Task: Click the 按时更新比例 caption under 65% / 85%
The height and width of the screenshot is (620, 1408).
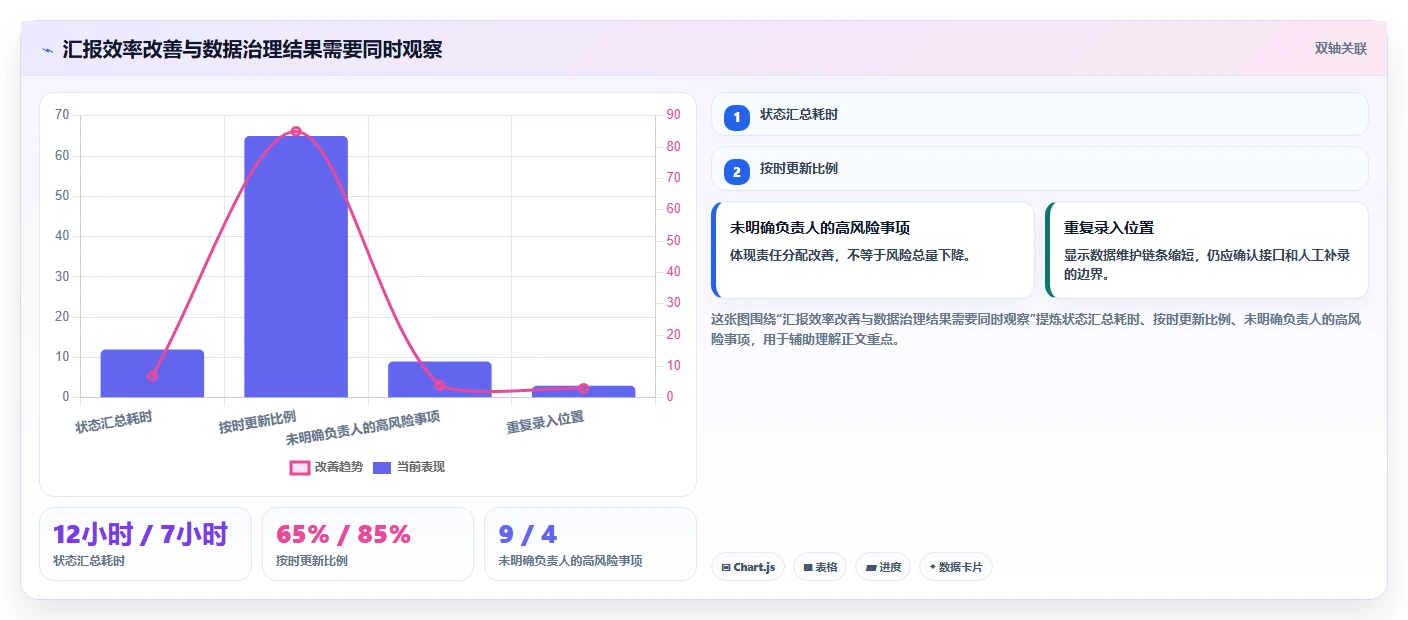Action: point(312,561)
